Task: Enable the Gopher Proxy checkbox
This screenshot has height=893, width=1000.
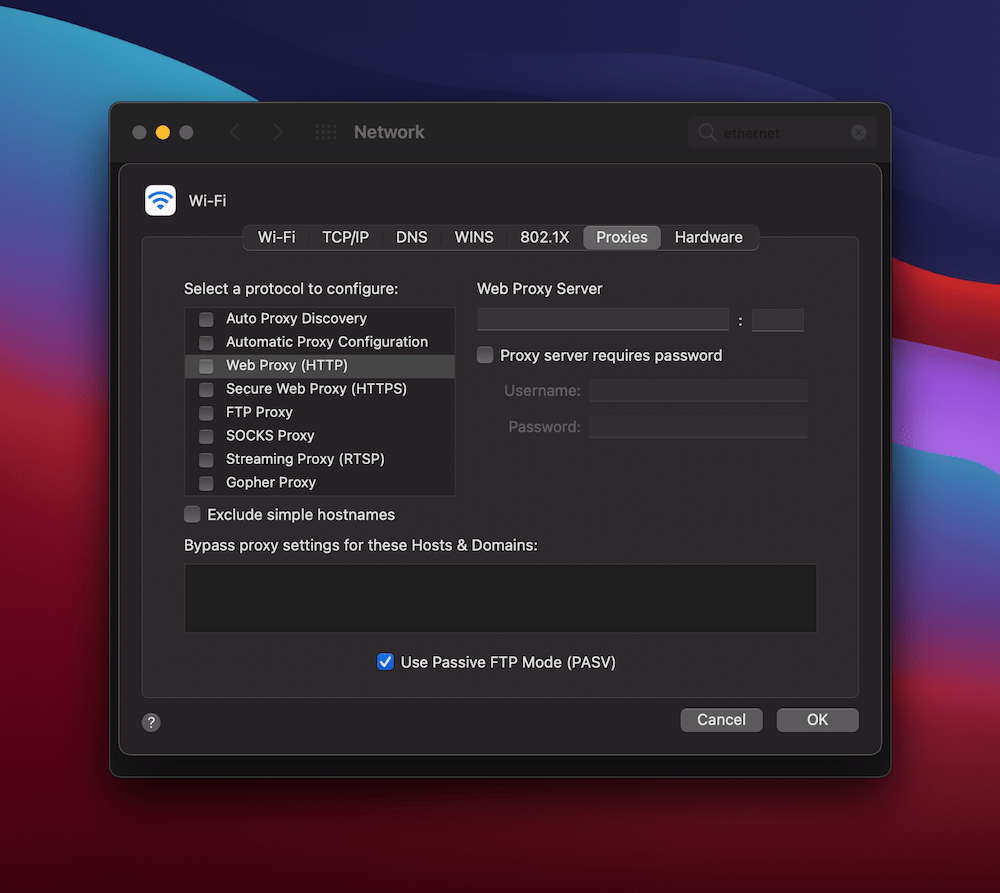Action: [x=206, y=483]
